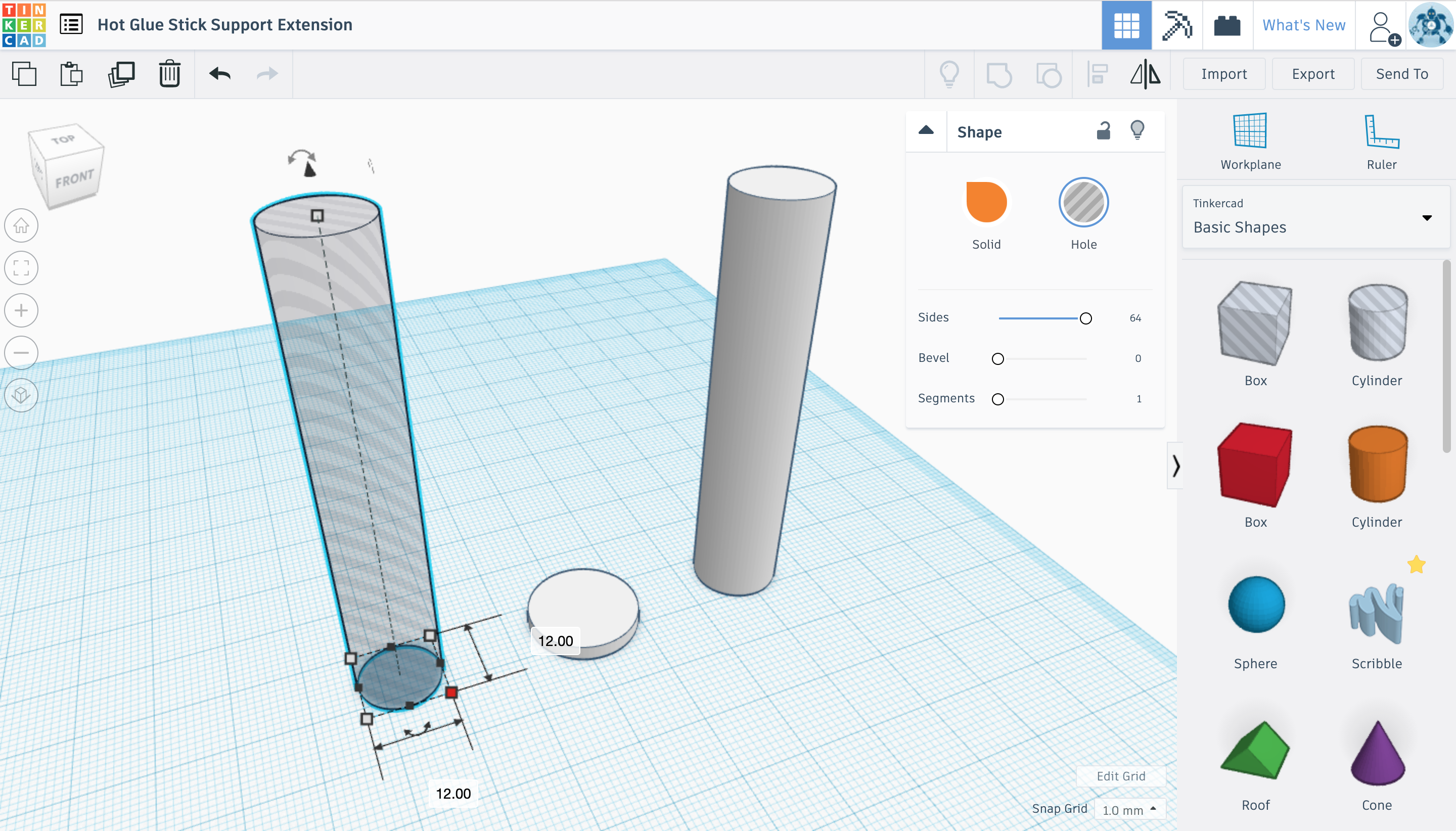Set shape to Solid

point(986,203)
